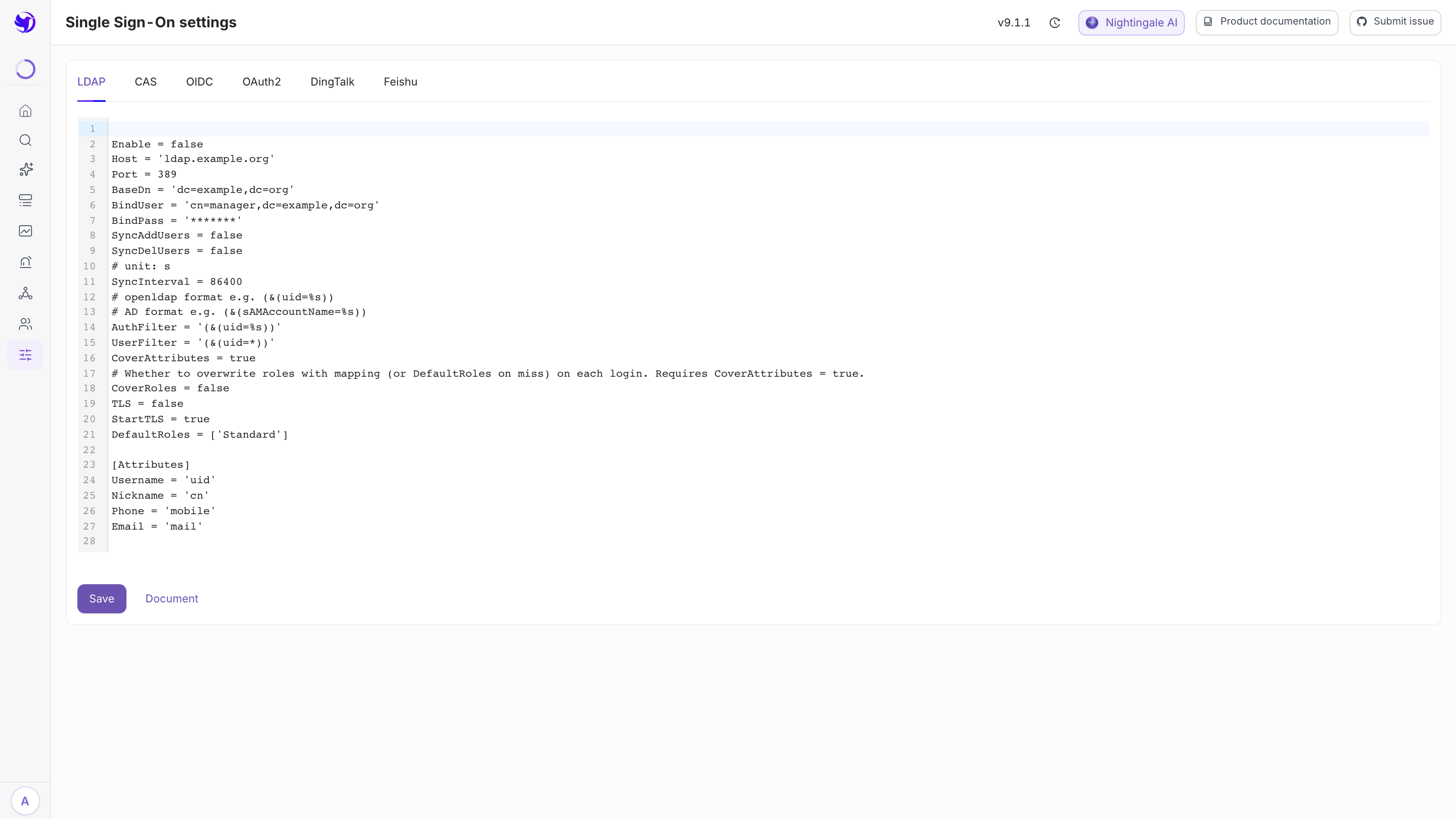1456x819 pixels.
Task: Click line "Nickname = 'cn'"
Action: pos(160,495)
